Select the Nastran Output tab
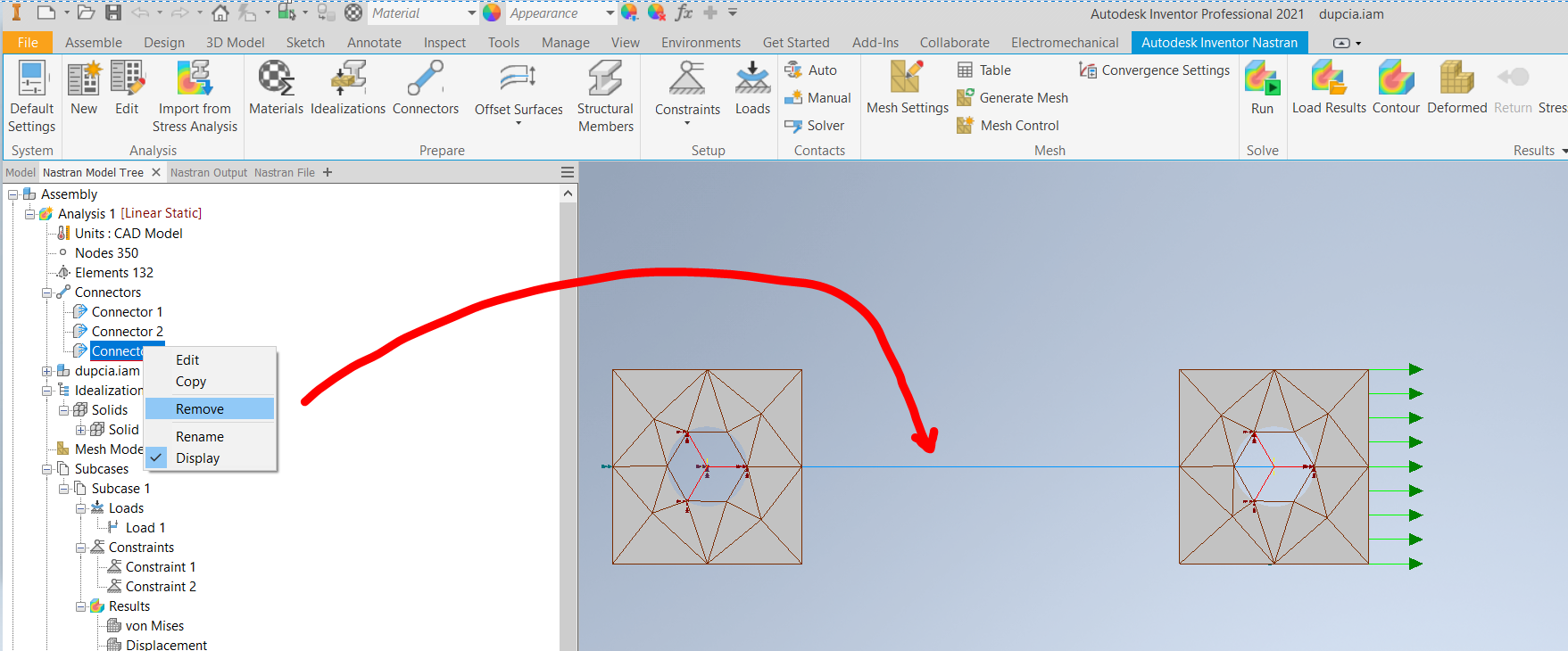The height and width of the screenshot is (651, 1568). pos(209,173)
